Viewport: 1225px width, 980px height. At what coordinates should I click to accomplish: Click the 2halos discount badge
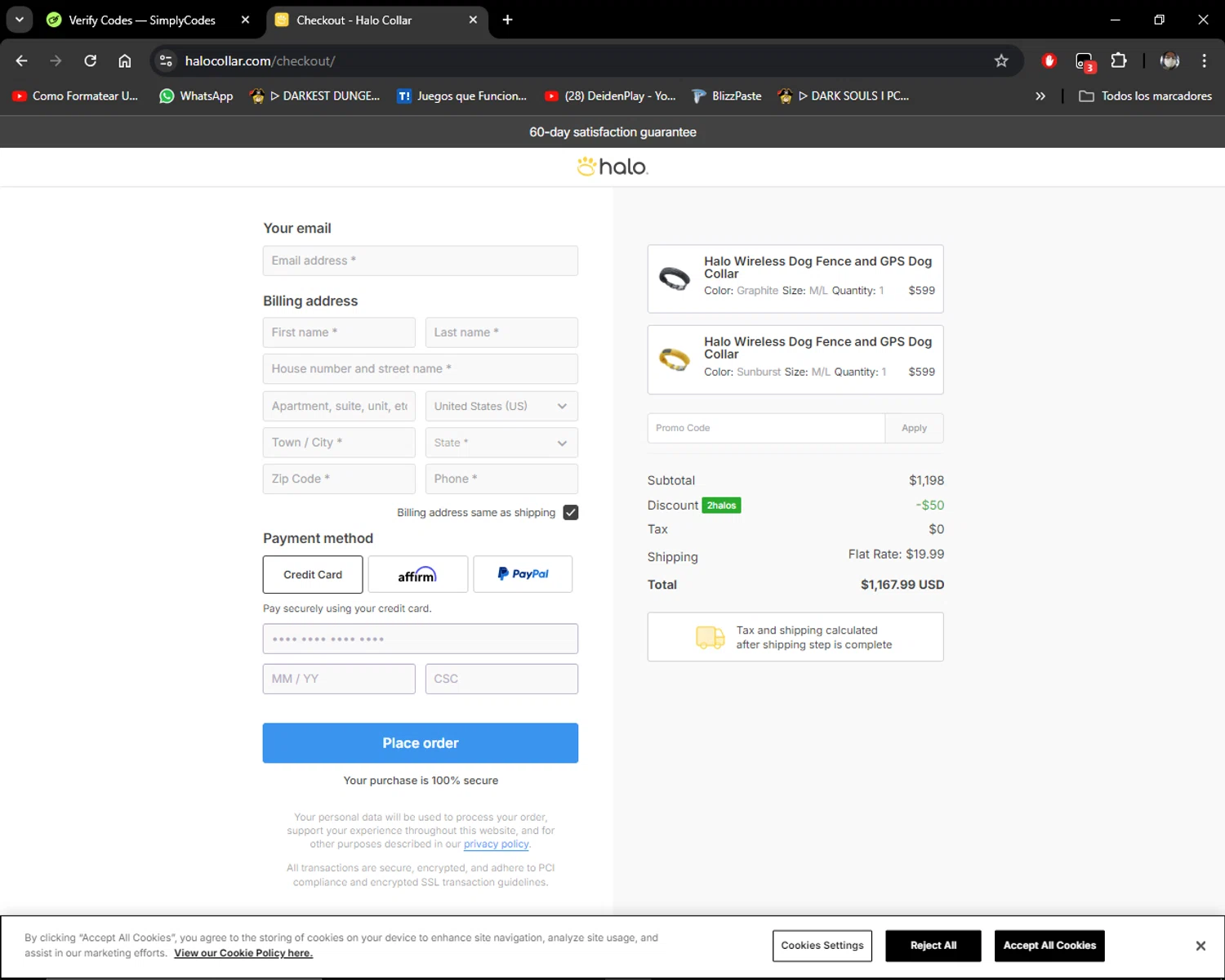pos(722,506)
